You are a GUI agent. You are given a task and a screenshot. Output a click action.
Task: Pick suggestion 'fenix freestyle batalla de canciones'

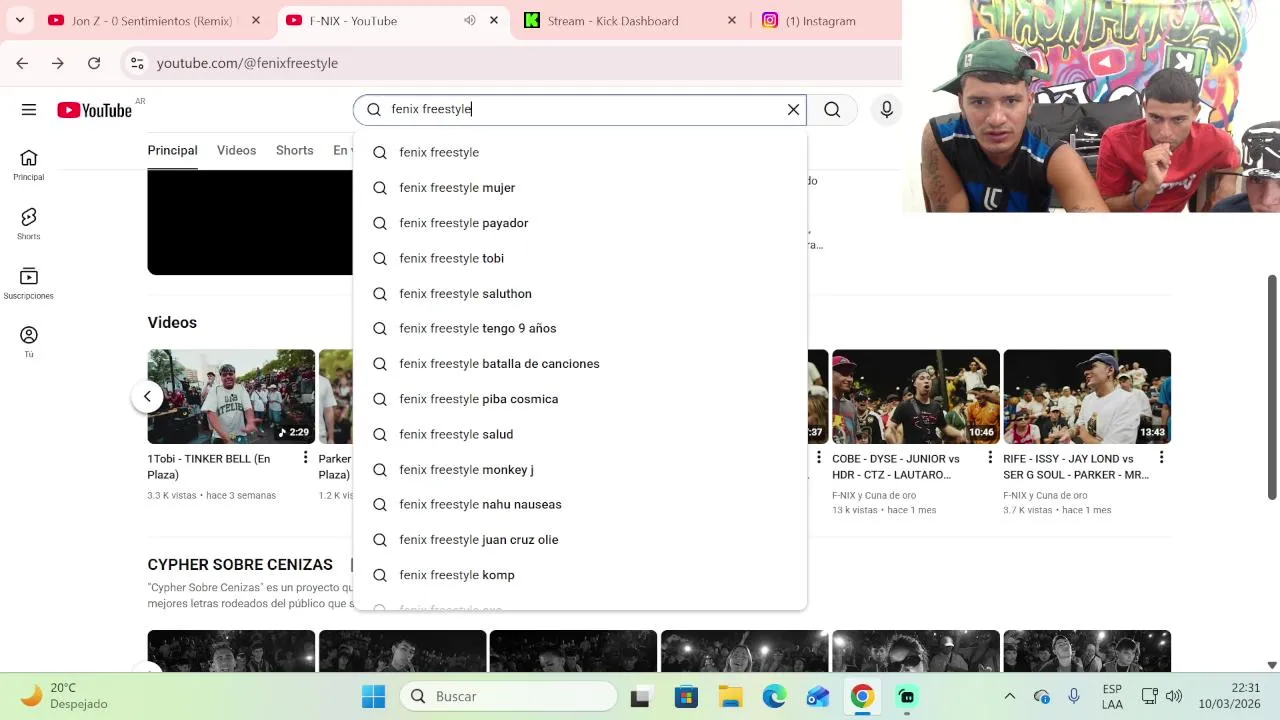[579, 363]
